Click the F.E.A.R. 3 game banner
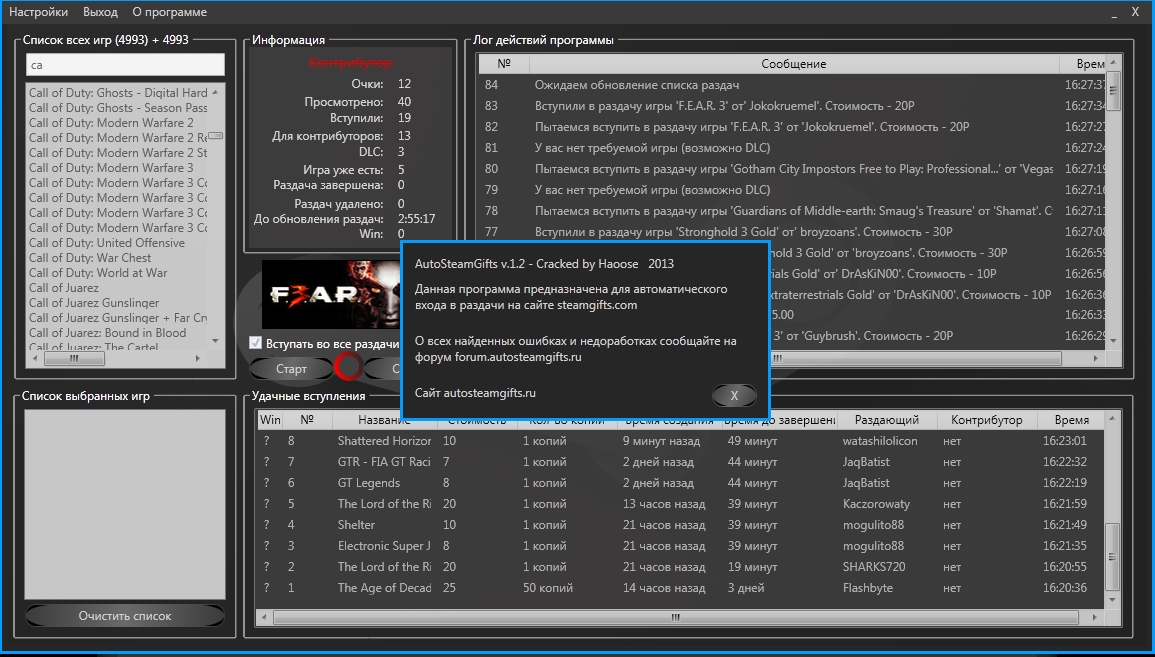 pyautogui.click(x=331, y=295)
